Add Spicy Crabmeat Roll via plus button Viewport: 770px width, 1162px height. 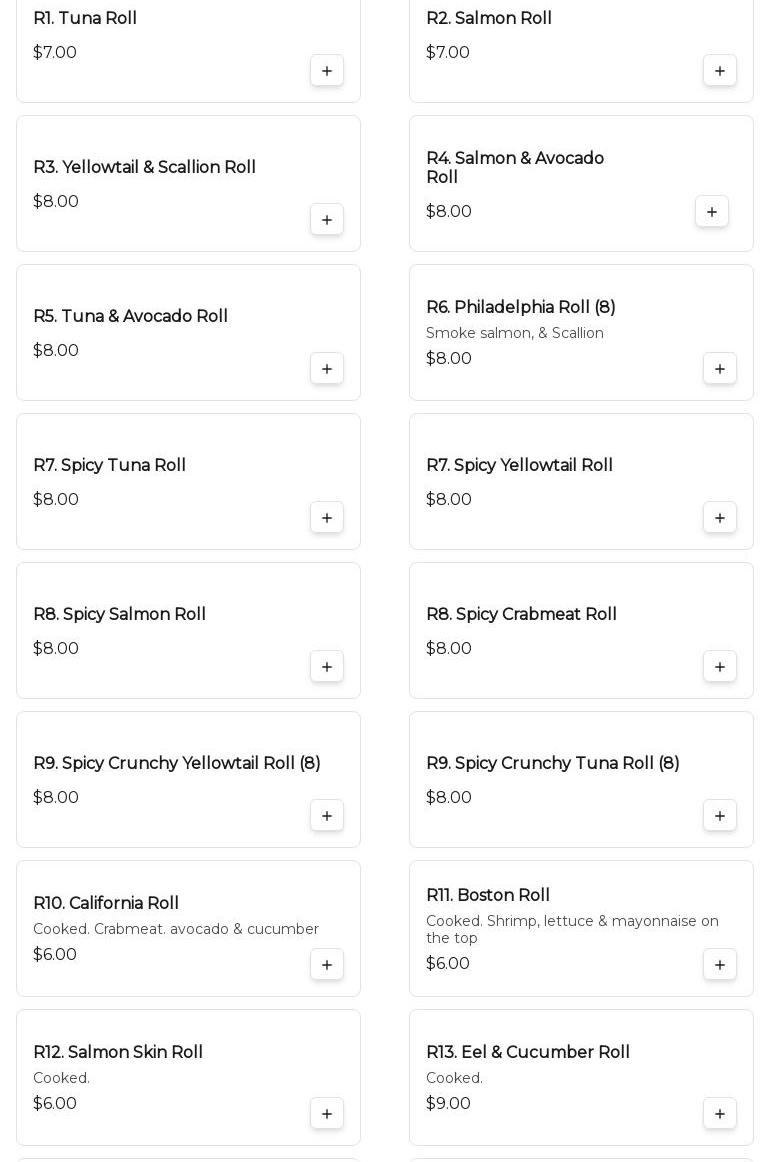click(x=720, y=667)
